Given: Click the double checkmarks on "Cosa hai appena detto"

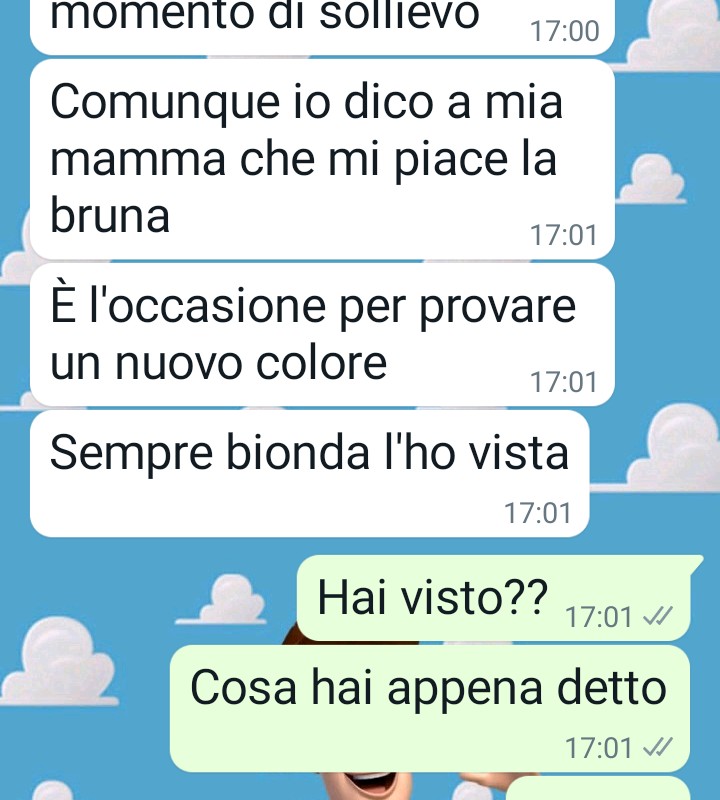Looking at the screenshot, I should 658,748.
